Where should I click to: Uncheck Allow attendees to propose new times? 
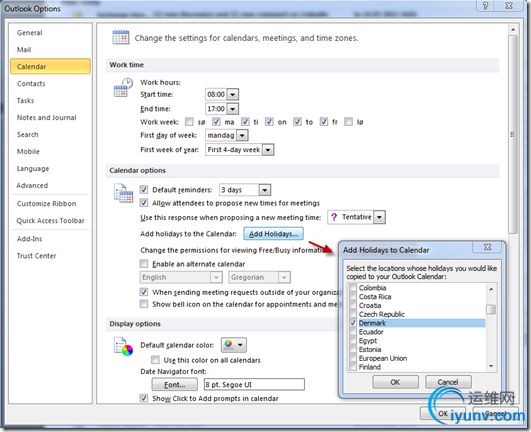click(144, 203)
